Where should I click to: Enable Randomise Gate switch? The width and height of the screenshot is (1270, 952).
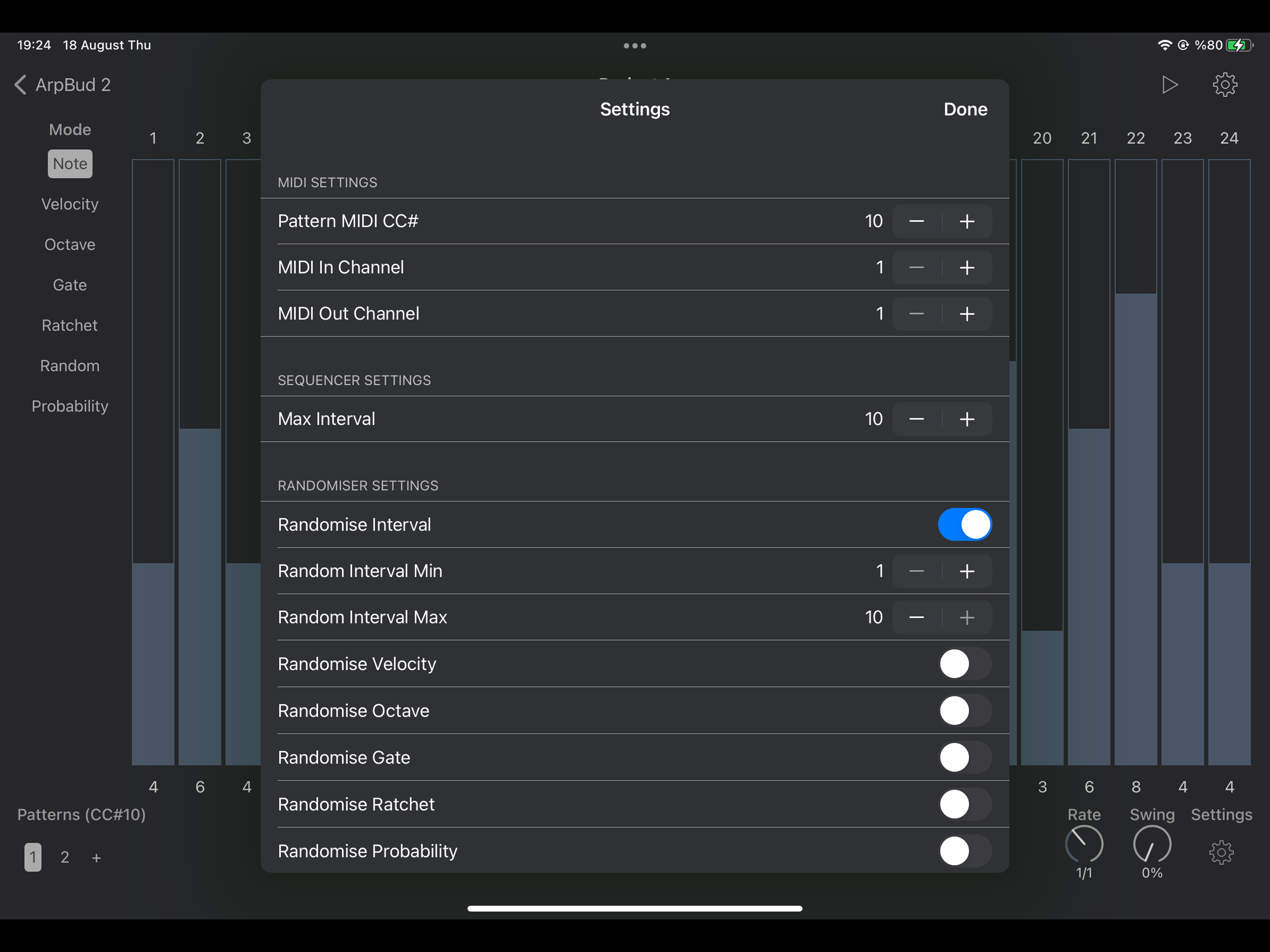tap(965, 757)
